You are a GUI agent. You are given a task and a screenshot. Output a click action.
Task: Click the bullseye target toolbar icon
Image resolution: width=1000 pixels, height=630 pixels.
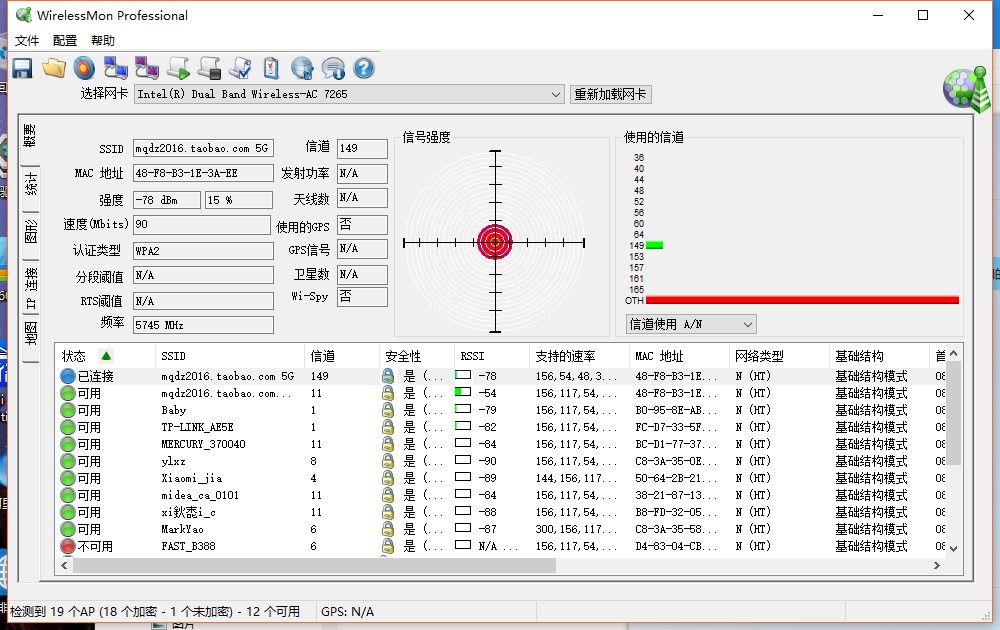click(85, 68)
